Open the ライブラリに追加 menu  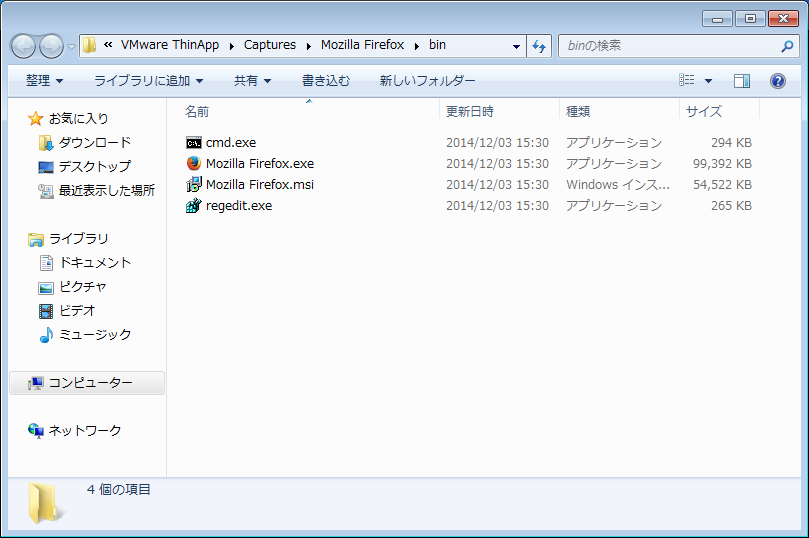149,80
